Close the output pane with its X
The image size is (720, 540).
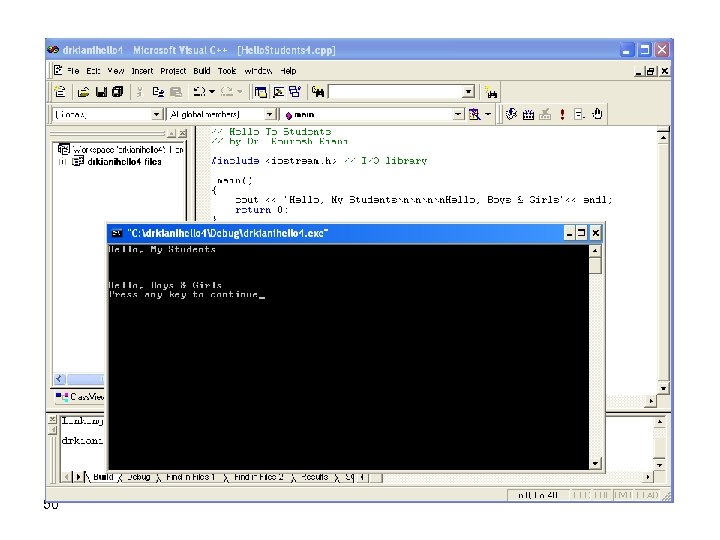pos(52,419)
